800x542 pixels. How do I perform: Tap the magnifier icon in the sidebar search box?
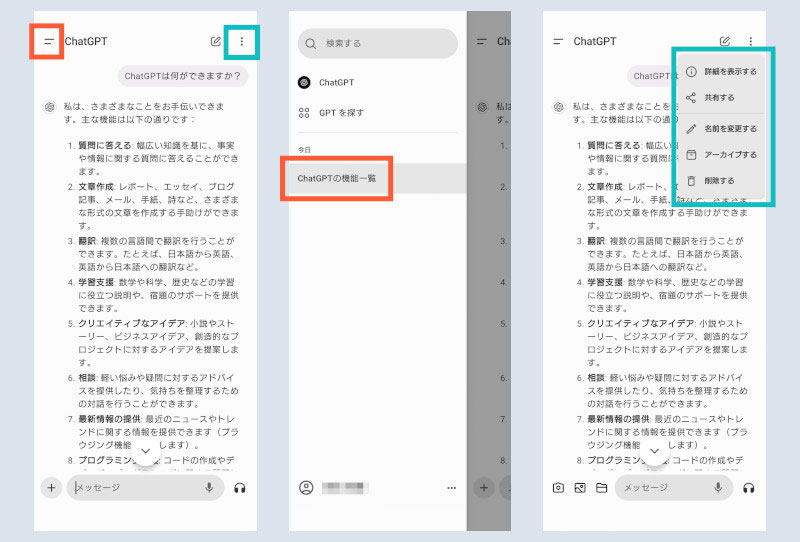[310, 43]
